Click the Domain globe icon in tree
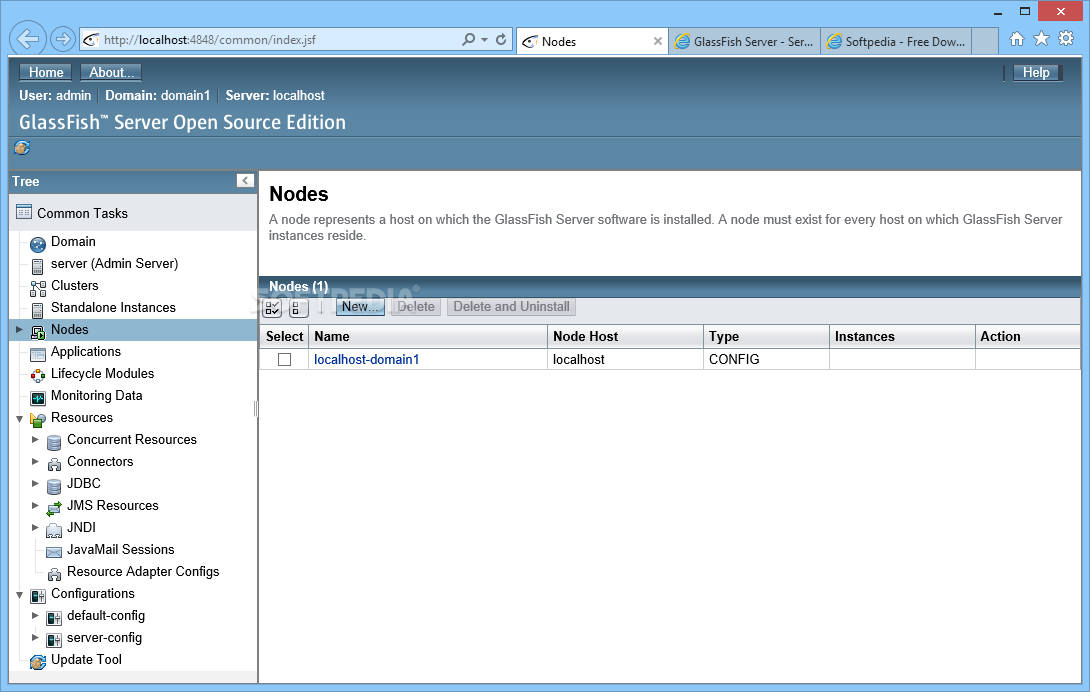 coord(38,244)
